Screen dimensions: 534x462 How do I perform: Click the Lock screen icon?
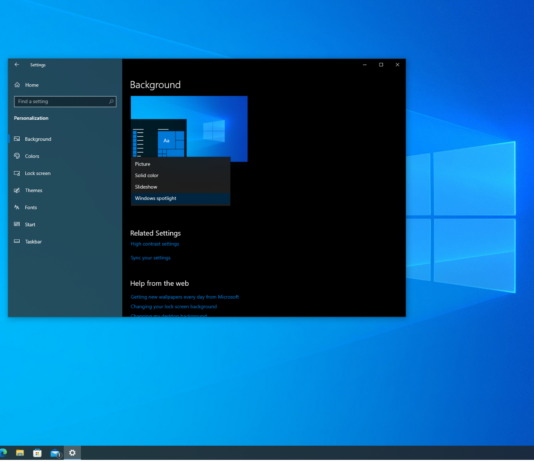point(17,173)
